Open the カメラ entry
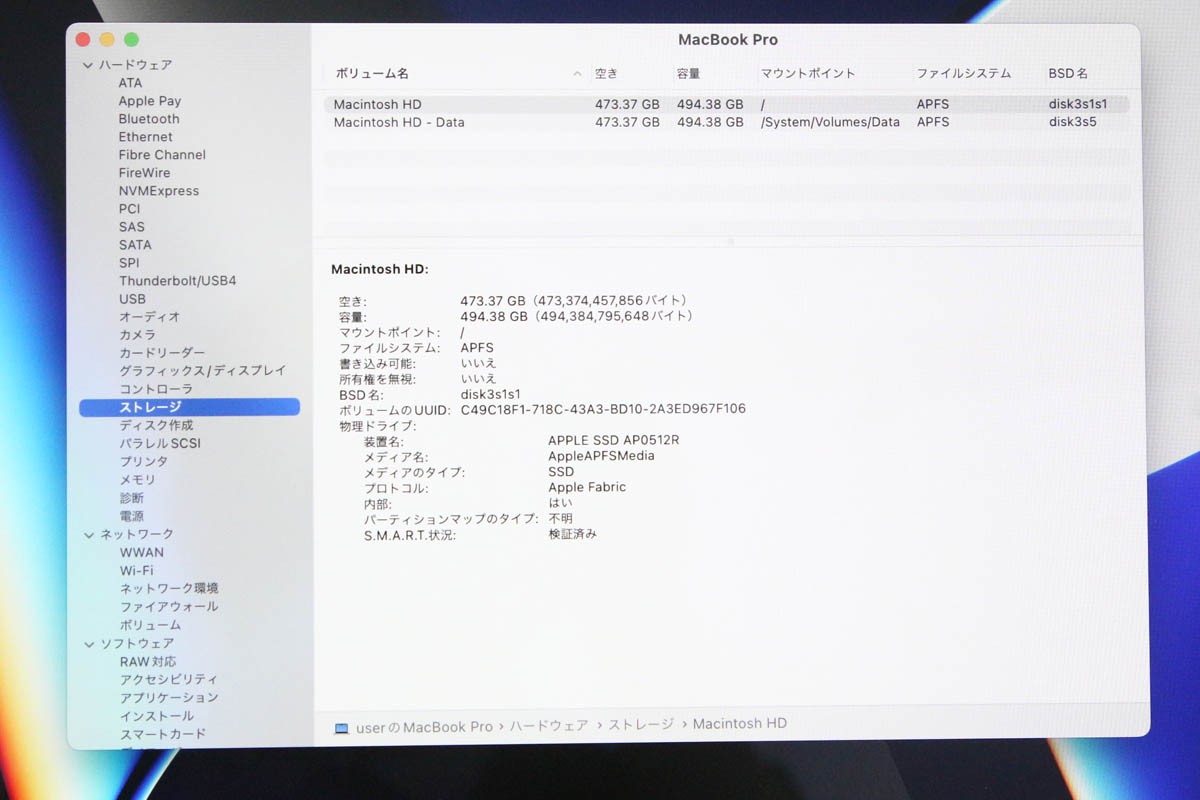Image resolution: width=1200 pixels, height=800 pixels. pos(138,335)
